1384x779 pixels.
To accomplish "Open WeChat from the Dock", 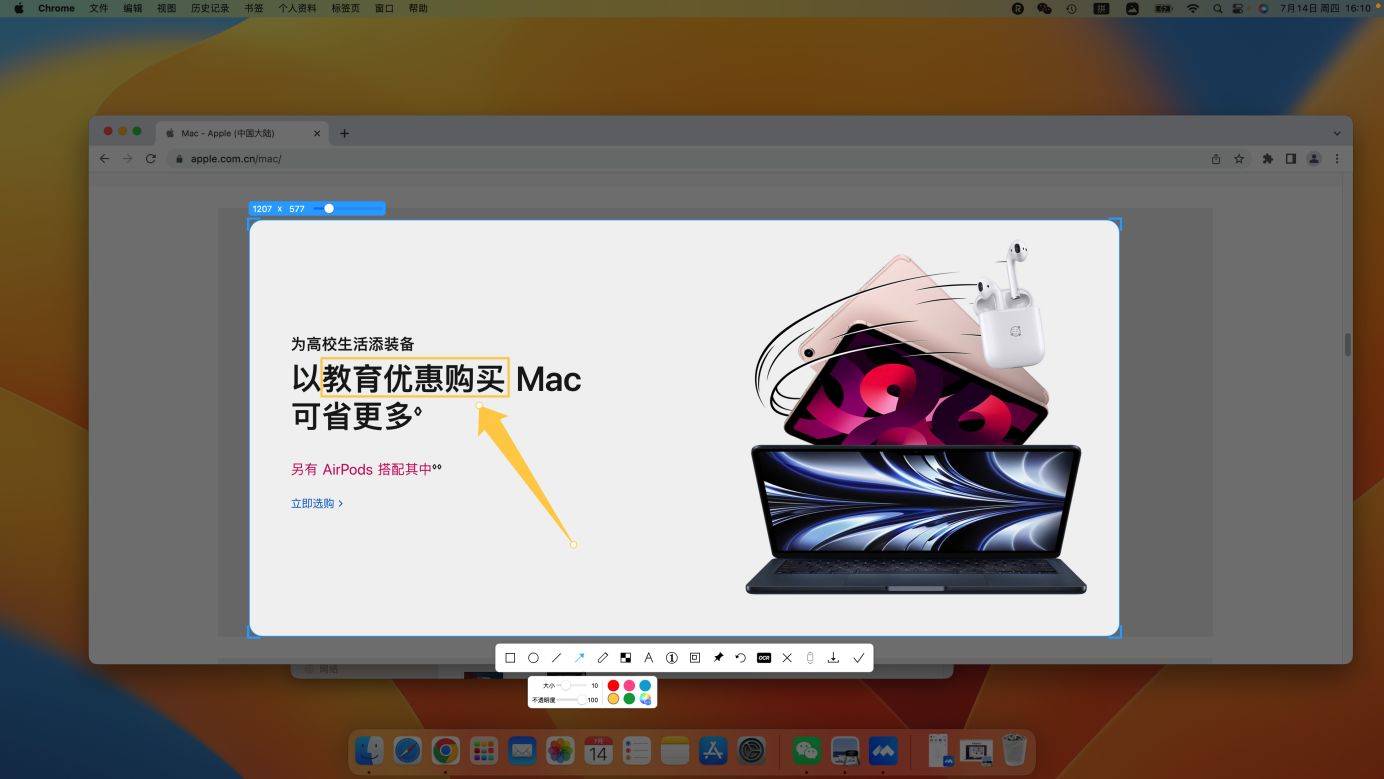I will pyautogui.click(x=807, y=750).
